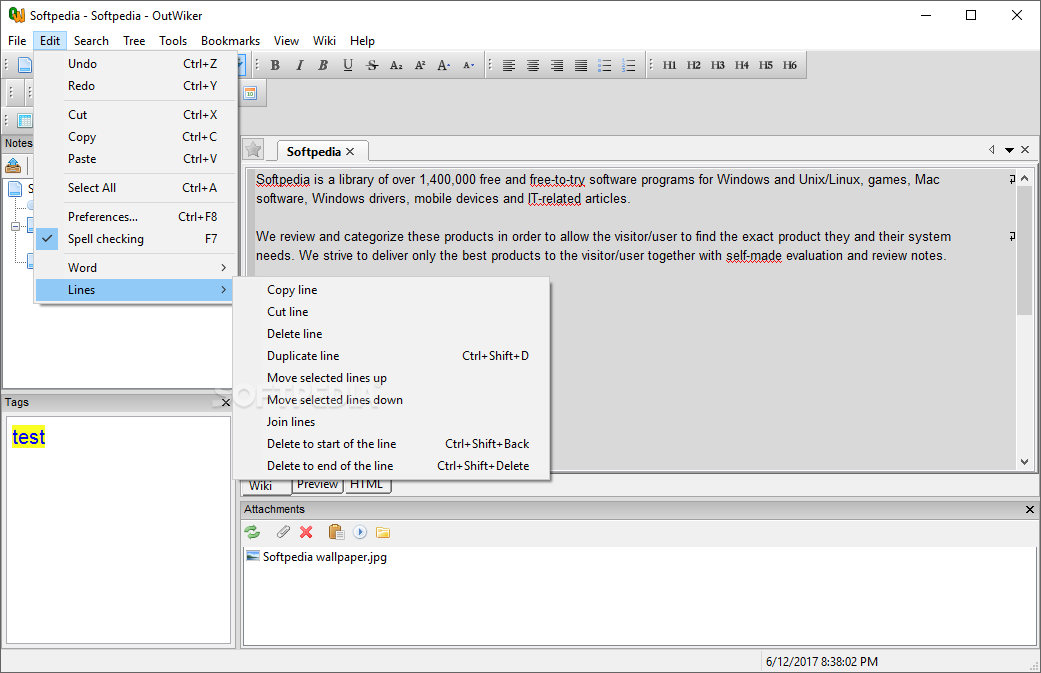This screenshot has width=1041, height=673.
Task: Align text right
Action: [556, 65]
